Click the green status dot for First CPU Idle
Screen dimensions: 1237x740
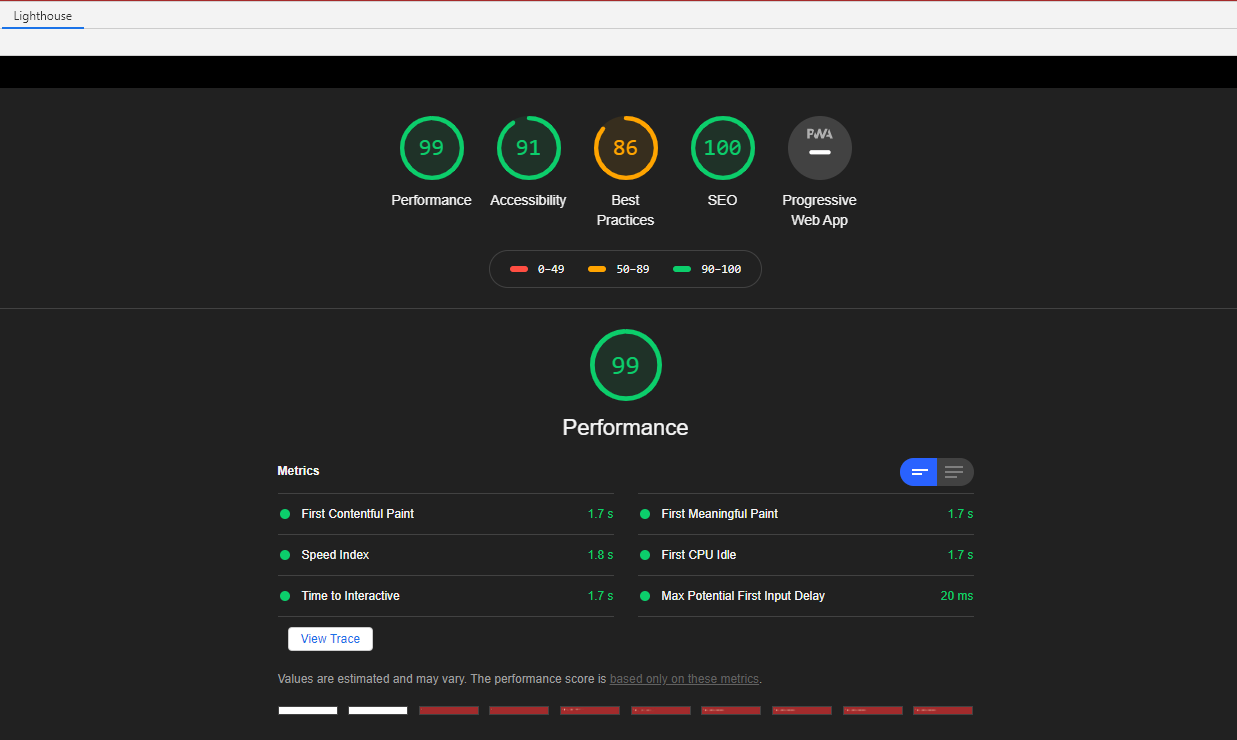click(x=644, y=555)
